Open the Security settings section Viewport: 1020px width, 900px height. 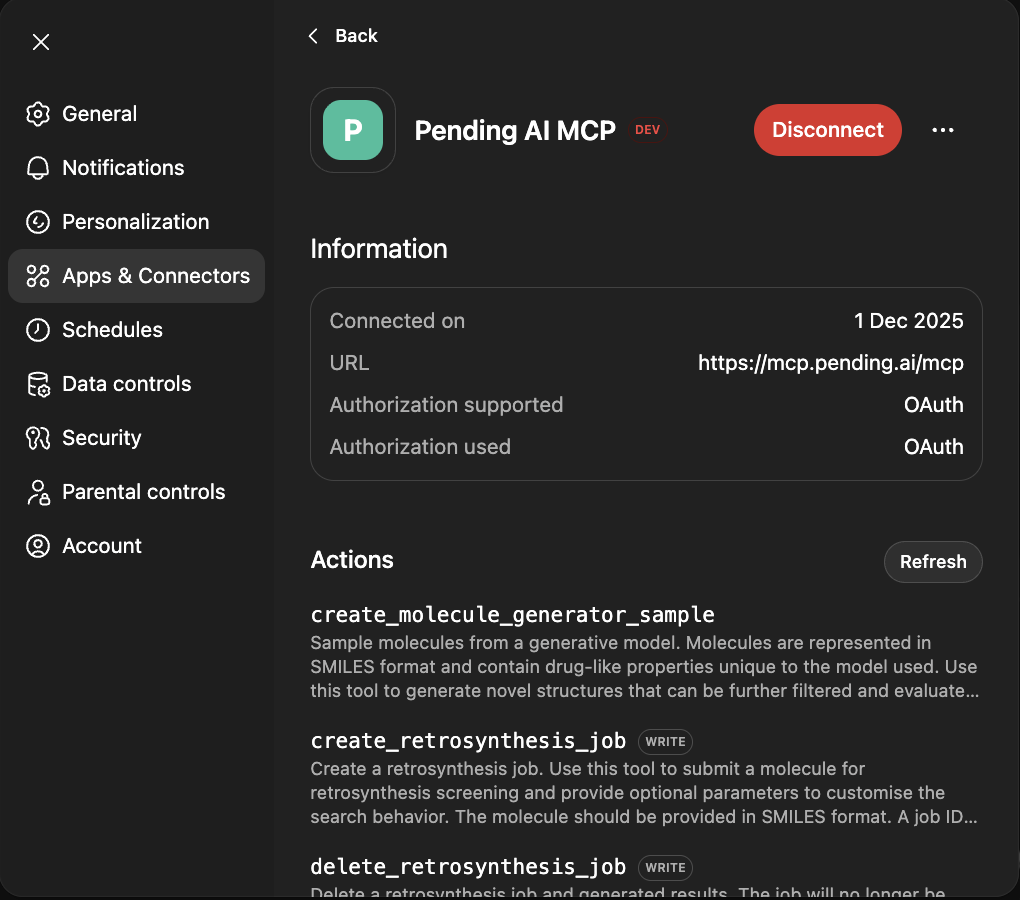coord(101,438)
